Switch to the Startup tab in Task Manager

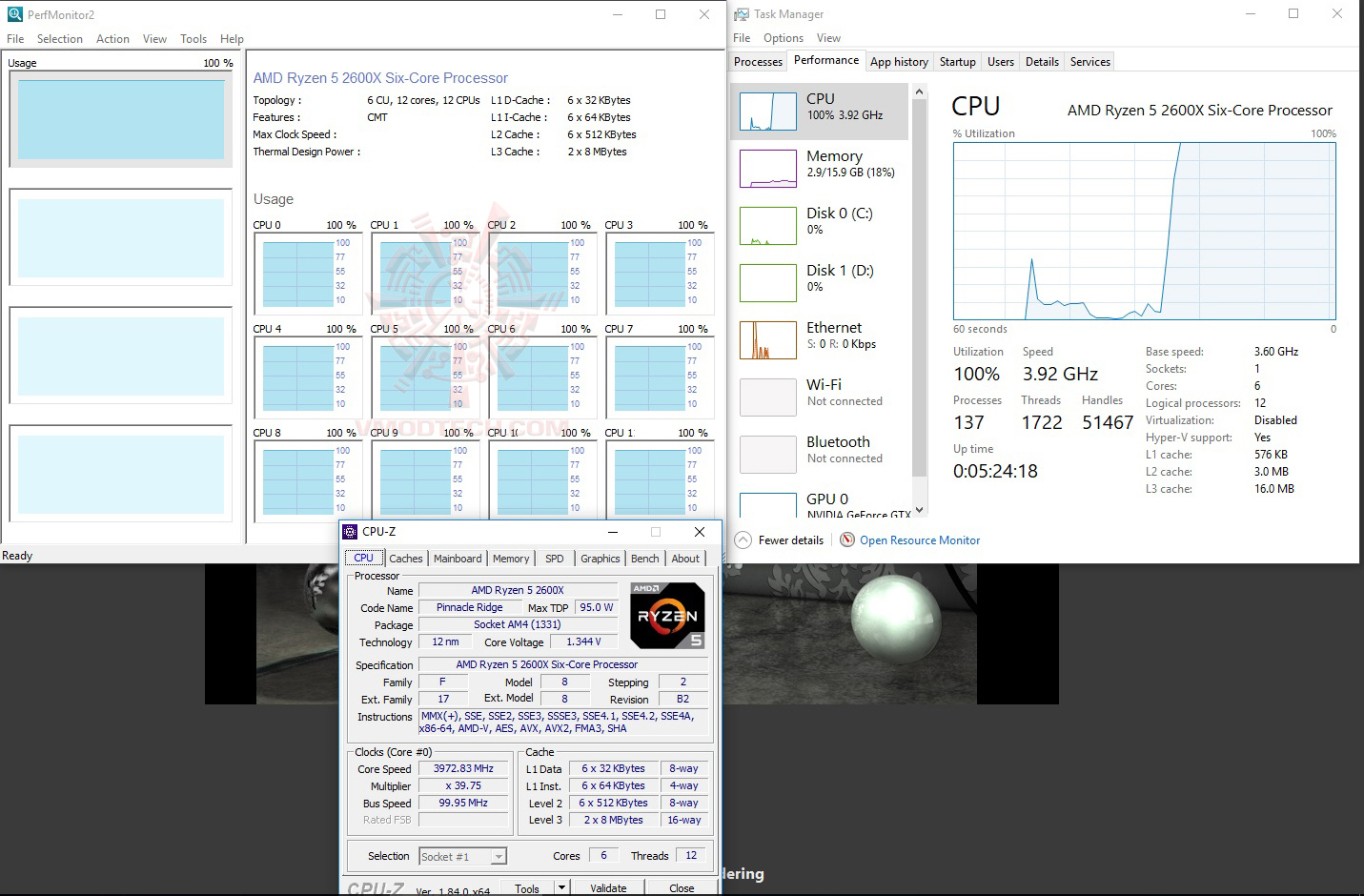958,62
